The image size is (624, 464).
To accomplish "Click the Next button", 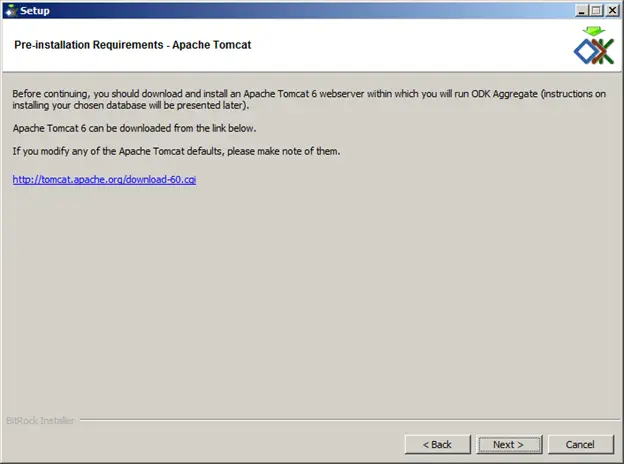I will 509,445.
